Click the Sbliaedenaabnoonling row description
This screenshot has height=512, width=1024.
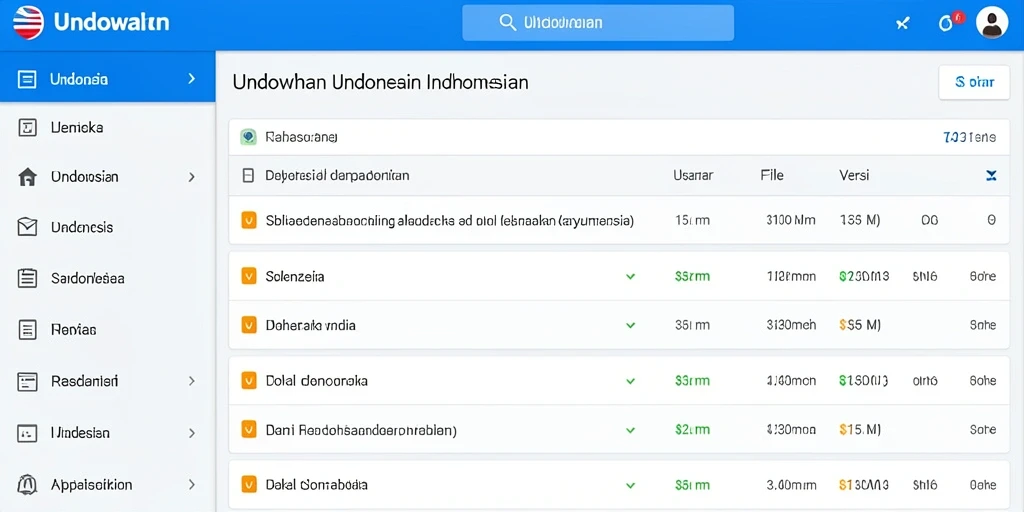click(x=450, y=220)
